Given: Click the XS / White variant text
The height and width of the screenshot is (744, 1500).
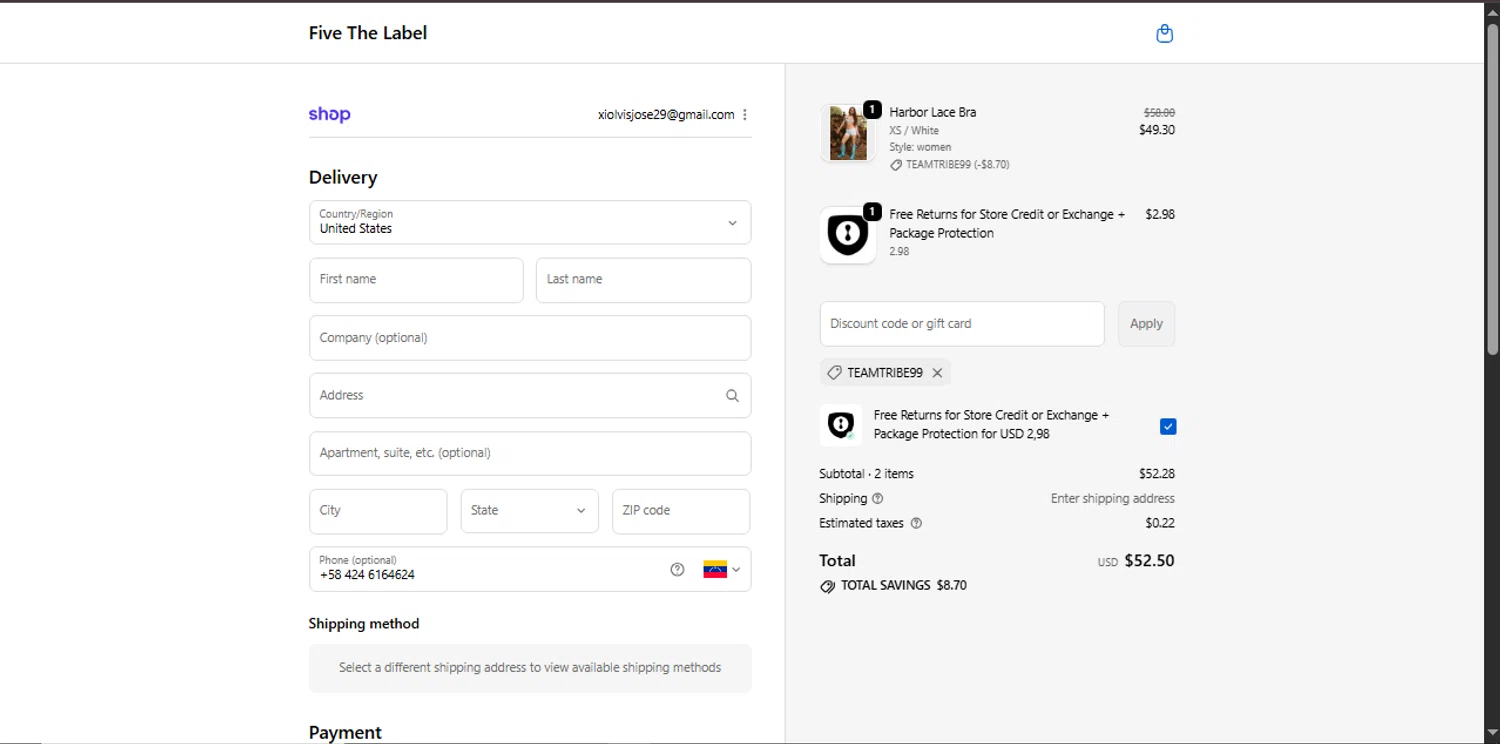Looking at the screenshot, I should (x=914, y=130).
